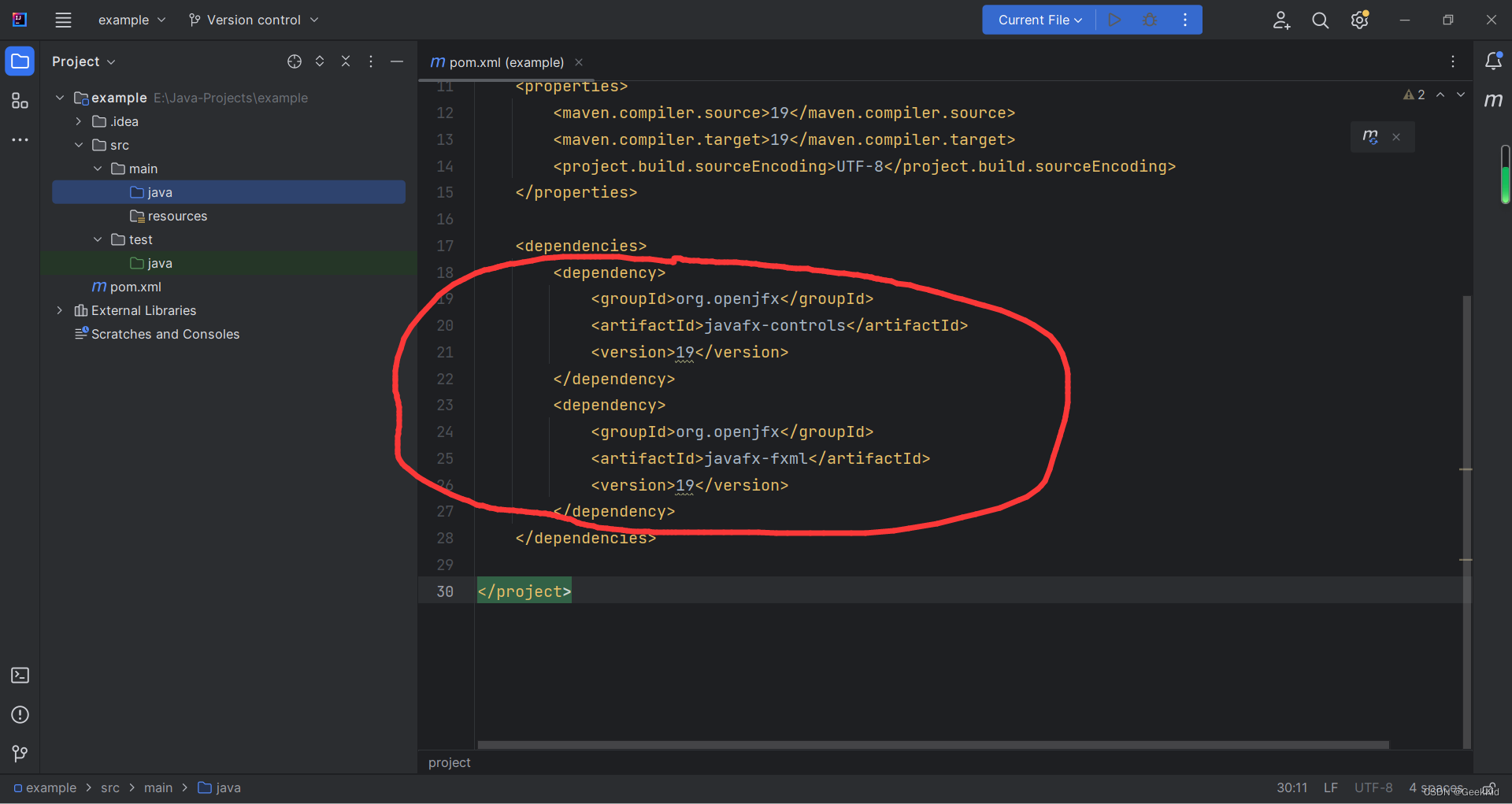The width and height of the screenshot is (1512, 804).
Task: Collapse the main folder
Action: [x=98, y=169]
